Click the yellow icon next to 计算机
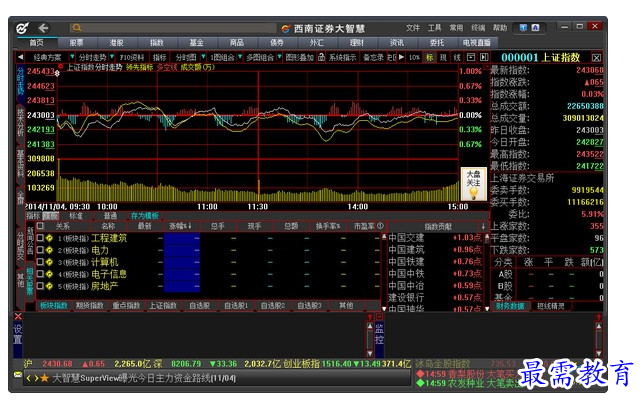642x405 pixels. coord(49,262)
